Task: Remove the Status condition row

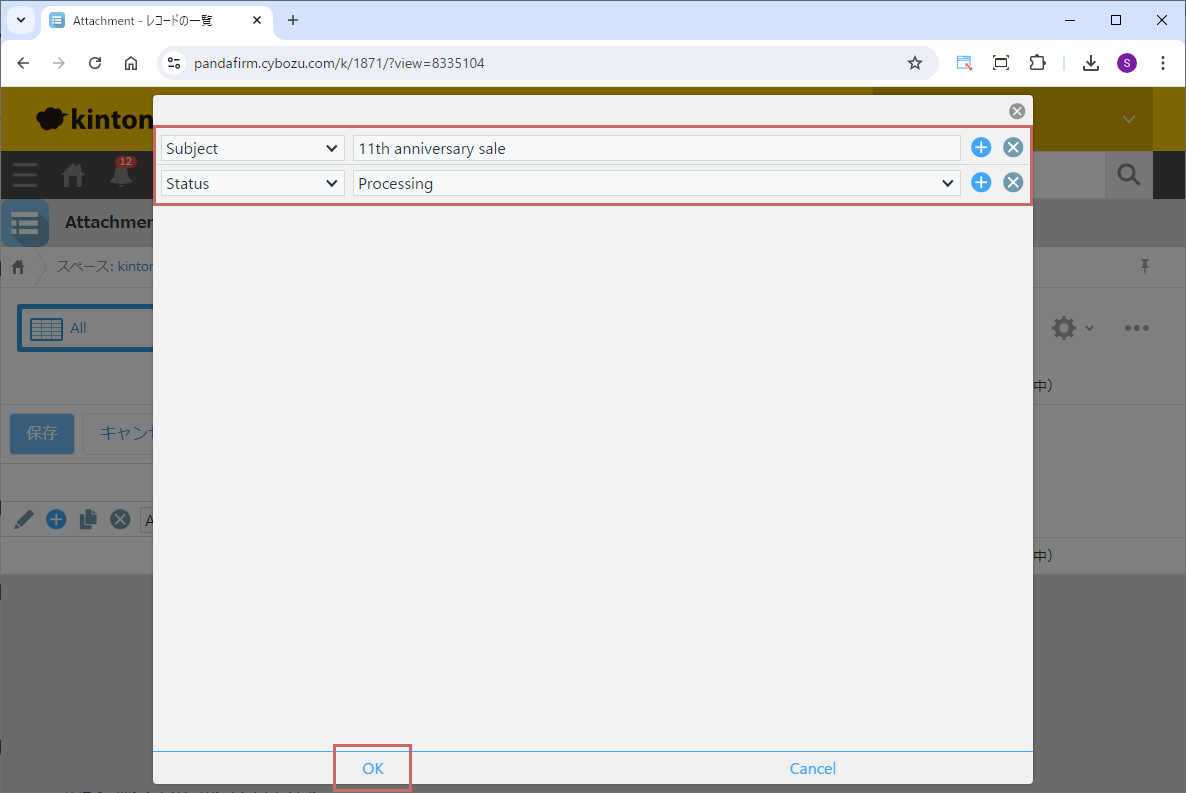Action: point(1013,182)
